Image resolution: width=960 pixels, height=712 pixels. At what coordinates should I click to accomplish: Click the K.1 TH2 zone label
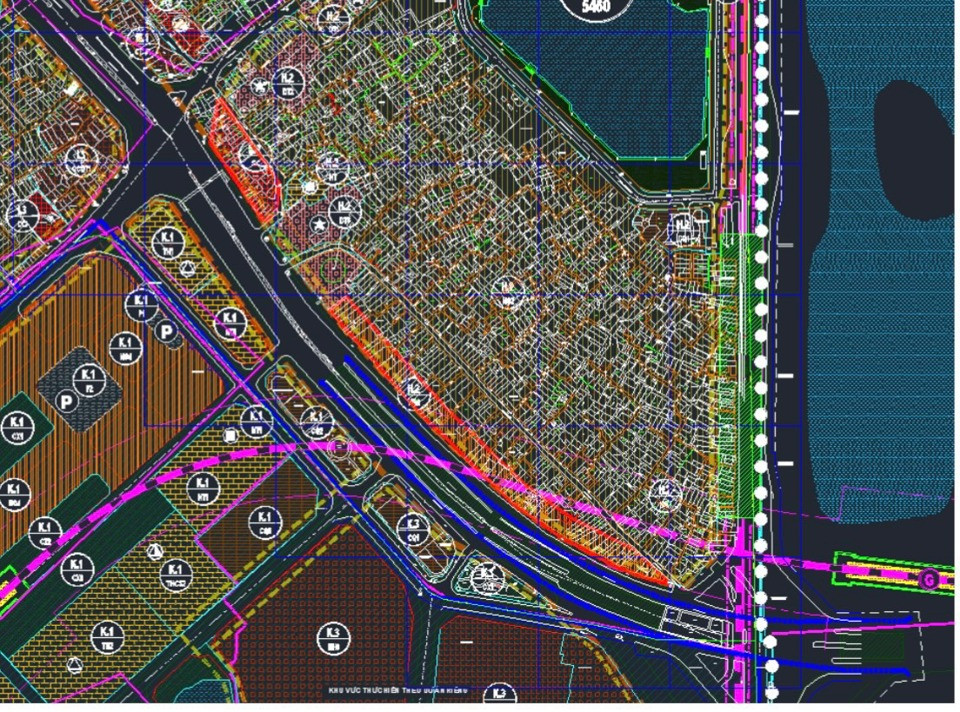[108, 635]
